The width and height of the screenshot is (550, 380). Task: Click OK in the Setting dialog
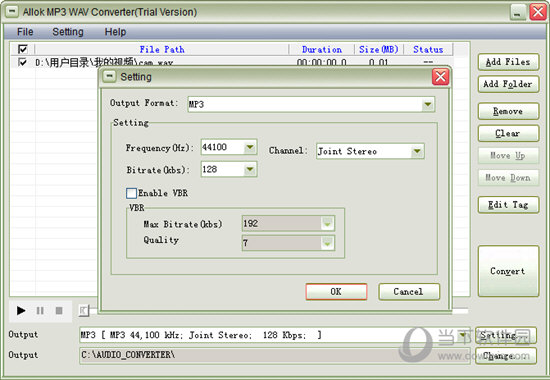pyautogui.click(x=336, y=292)
